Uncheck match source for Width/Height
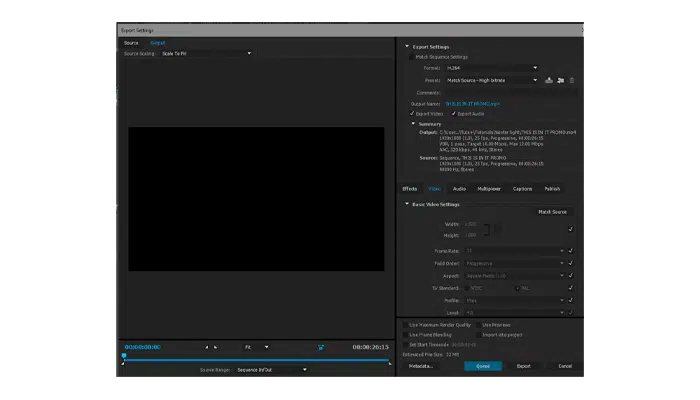 click(571, 229)
